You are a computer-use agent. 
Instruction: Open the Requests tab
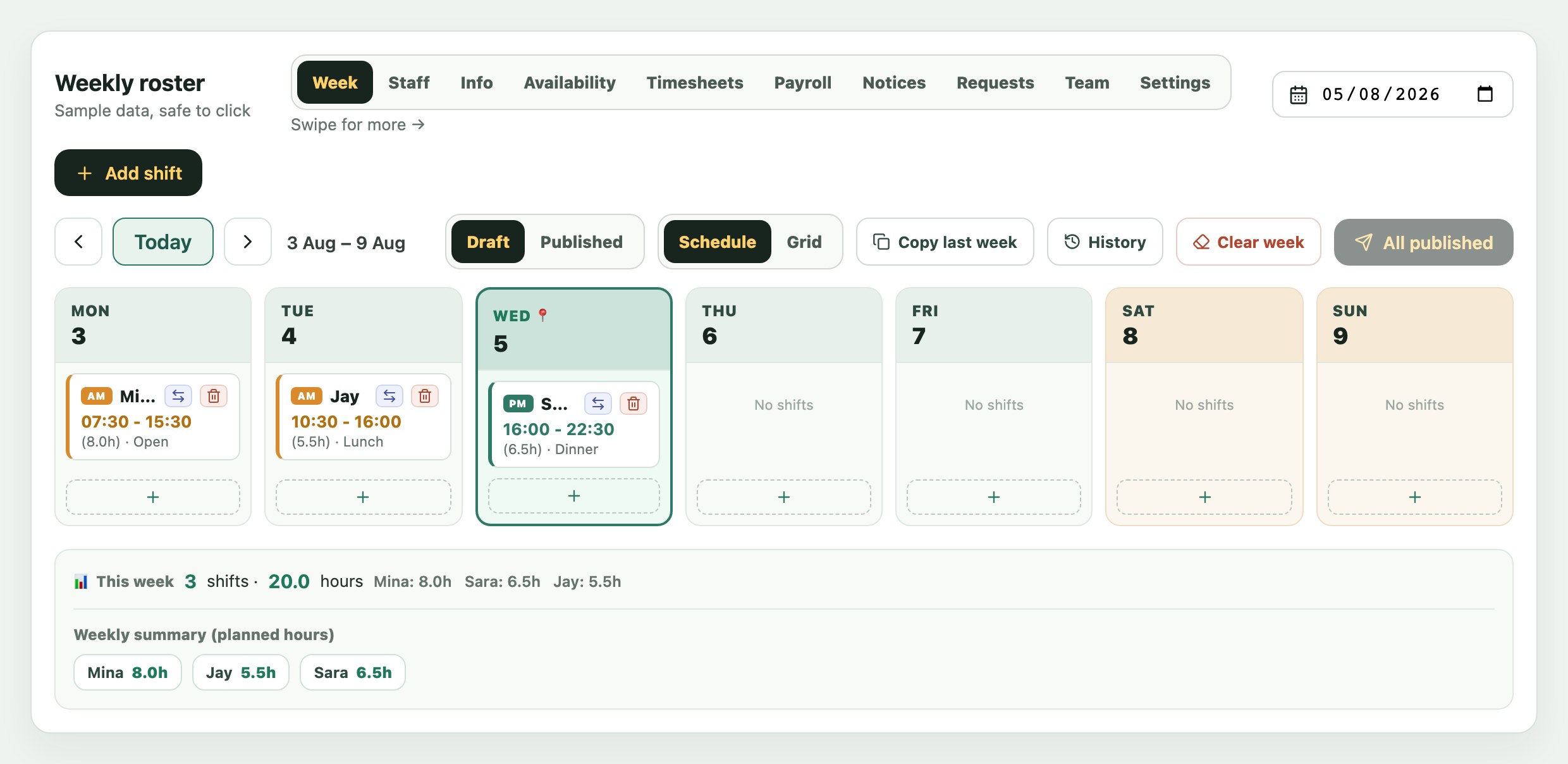click(x=995, y=82)
